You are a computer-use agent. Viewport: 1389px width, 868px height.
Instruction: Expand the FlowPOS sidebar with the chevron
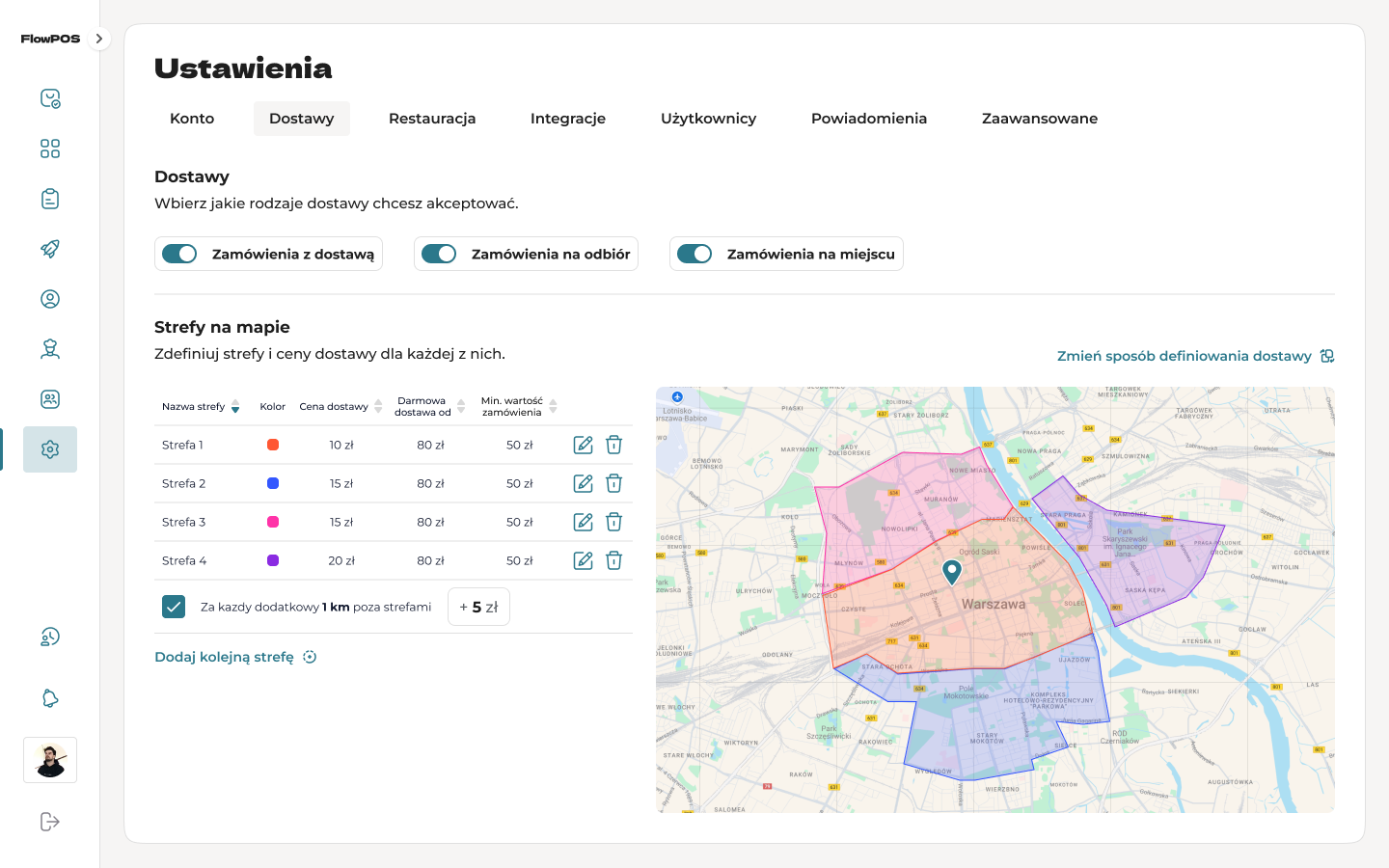[98, 39]
